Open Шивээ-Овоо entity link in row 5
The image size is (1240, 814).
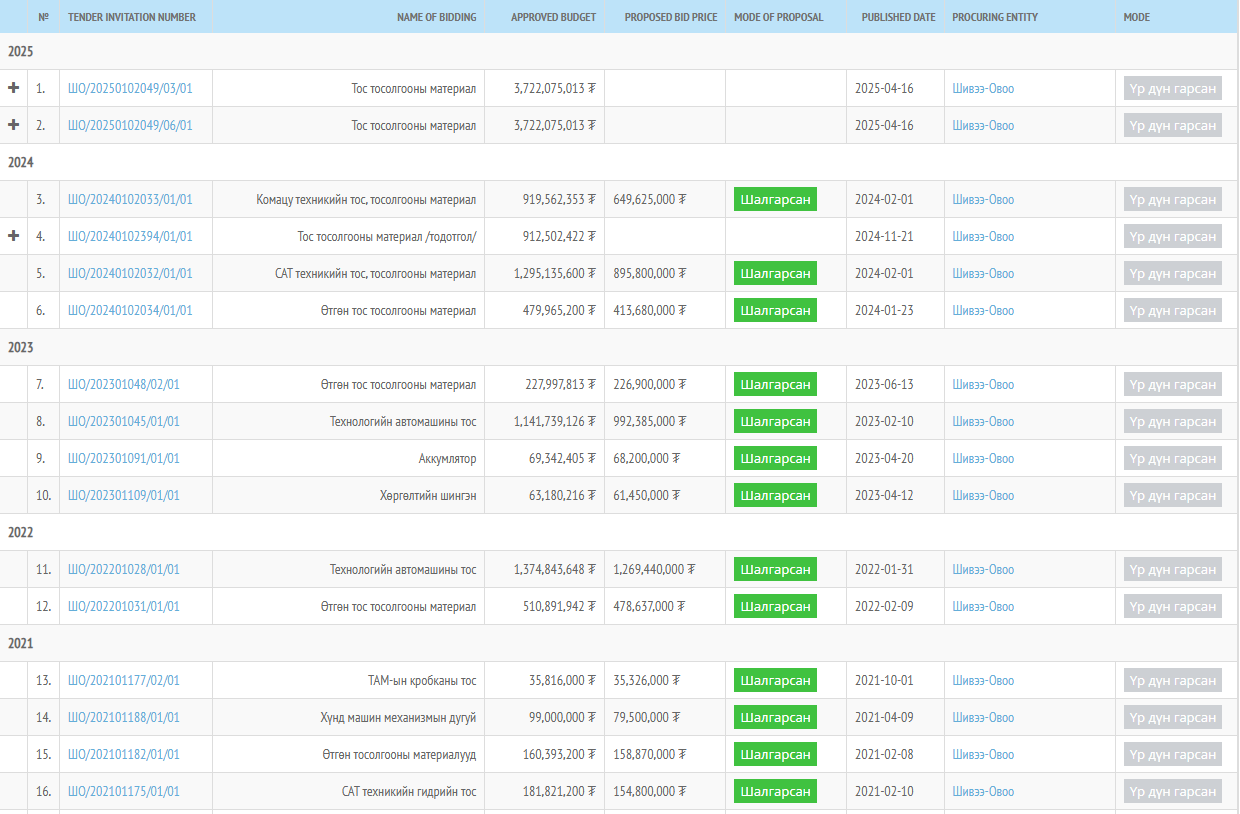click(982, 274)
